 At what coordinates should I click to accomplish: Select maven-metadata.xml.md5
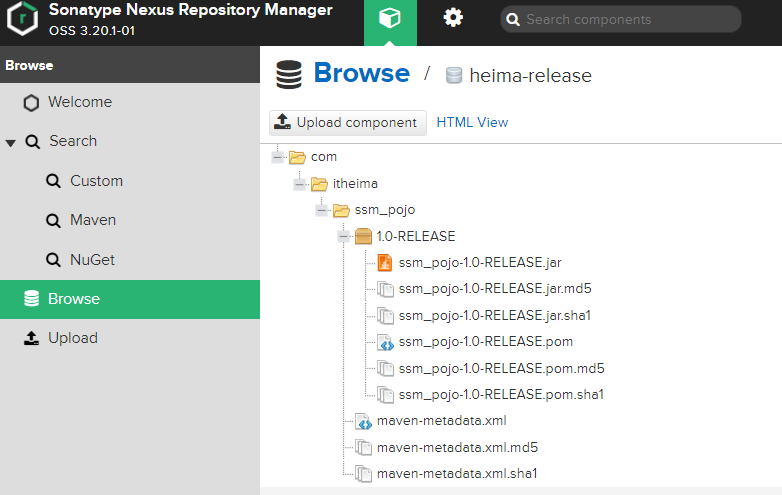[457, 448]
